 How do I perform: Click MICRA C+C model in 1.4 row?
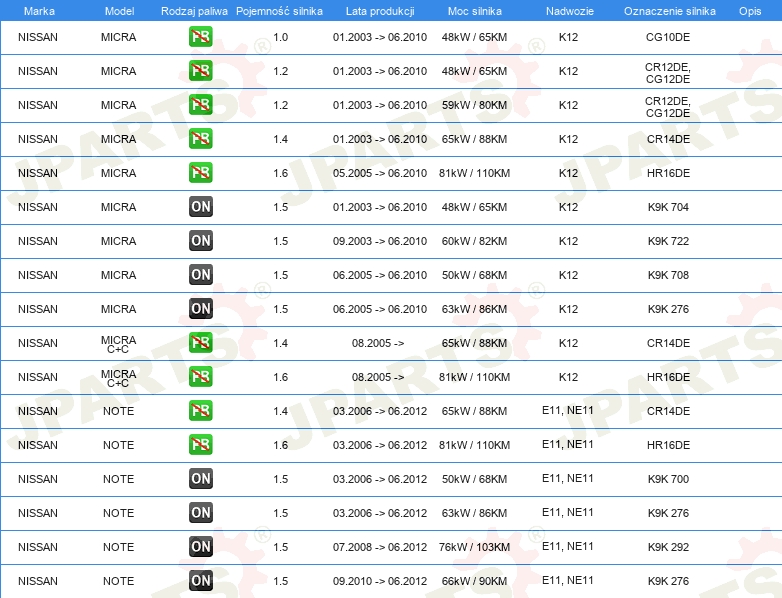tap(118, 344)
